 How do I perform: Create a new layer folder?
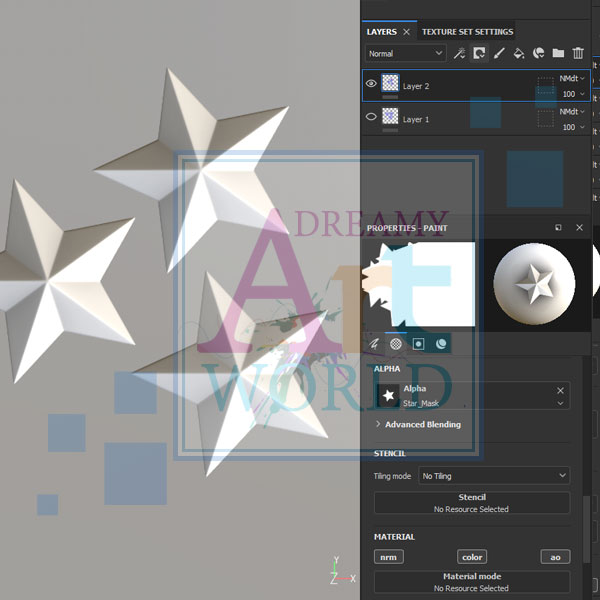click(x=558, y=53)
